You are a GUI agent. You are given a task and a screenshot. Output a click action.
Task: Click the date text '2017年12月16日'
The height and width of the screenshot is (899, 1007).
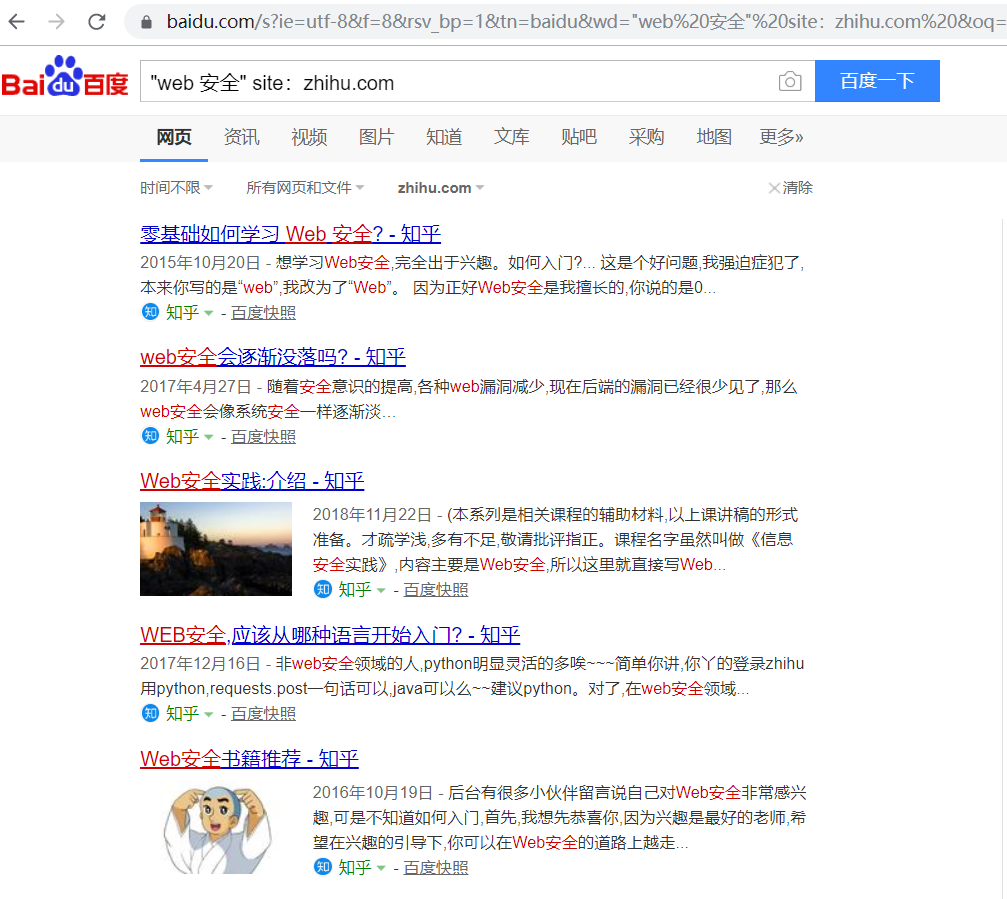[x=200, y=663]
